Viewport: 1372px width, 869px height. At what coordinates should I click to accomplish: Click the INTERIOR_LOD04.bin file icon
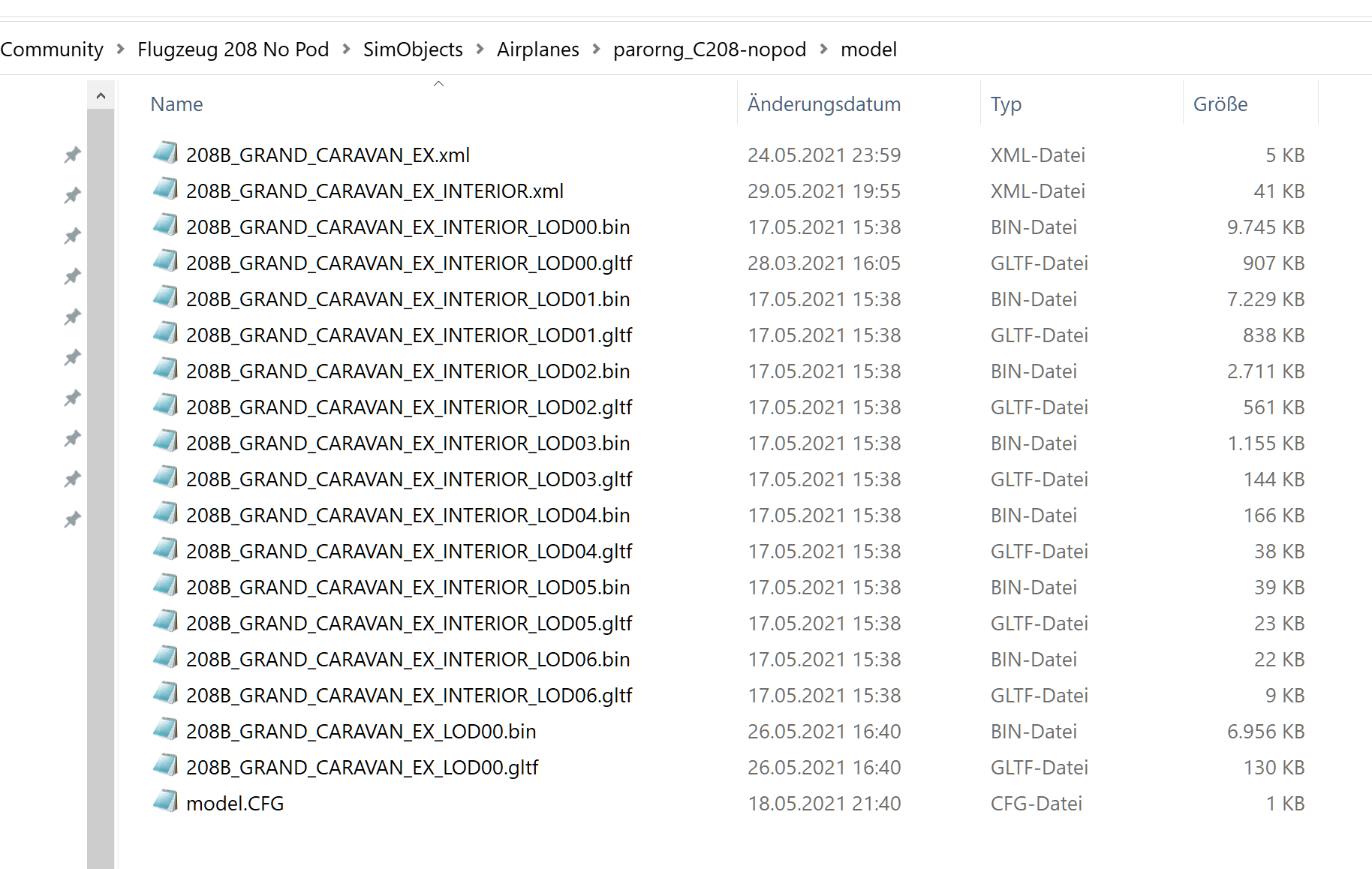(165, 513)
